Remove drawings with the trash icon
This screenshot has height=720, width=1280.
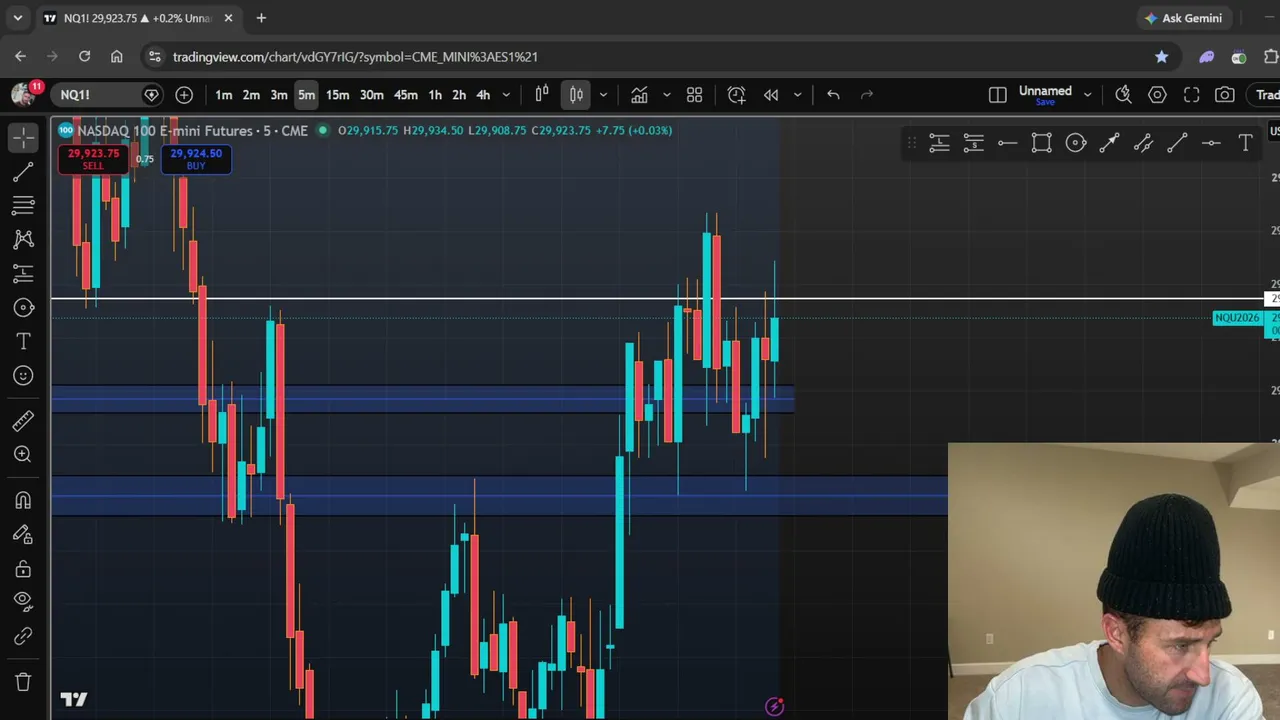[x=23, y=682]
